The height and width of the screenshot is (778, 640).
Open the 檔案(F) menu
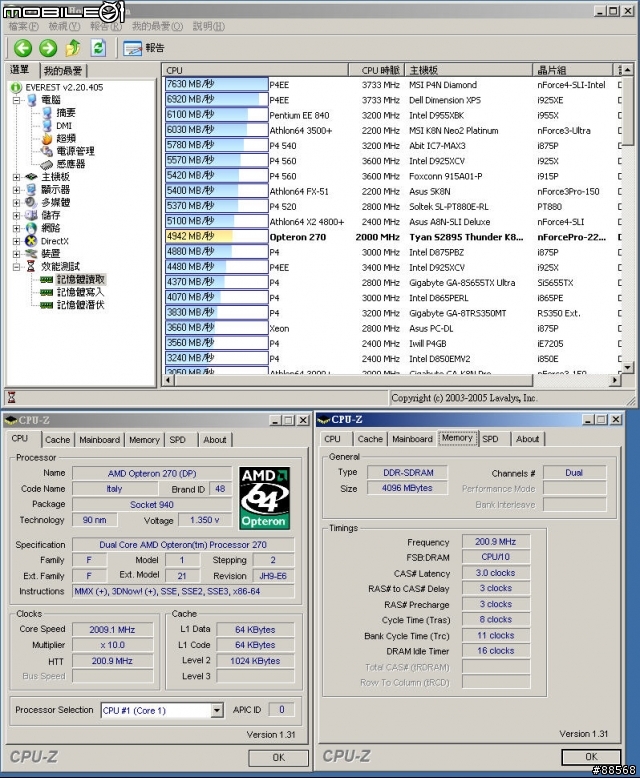pyautogui.click(x=23, y=26)
